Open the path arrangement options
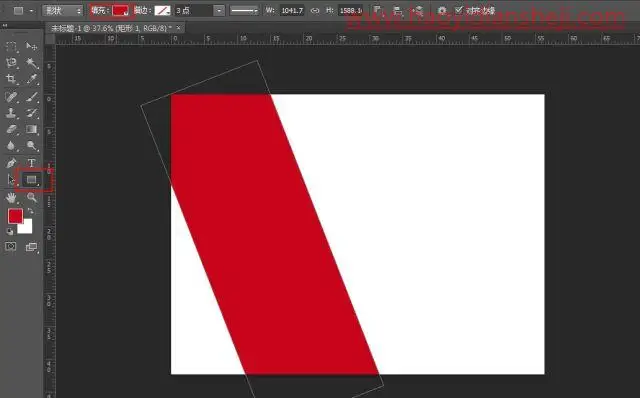Screen dimensions: 640x398 (418, 11)
